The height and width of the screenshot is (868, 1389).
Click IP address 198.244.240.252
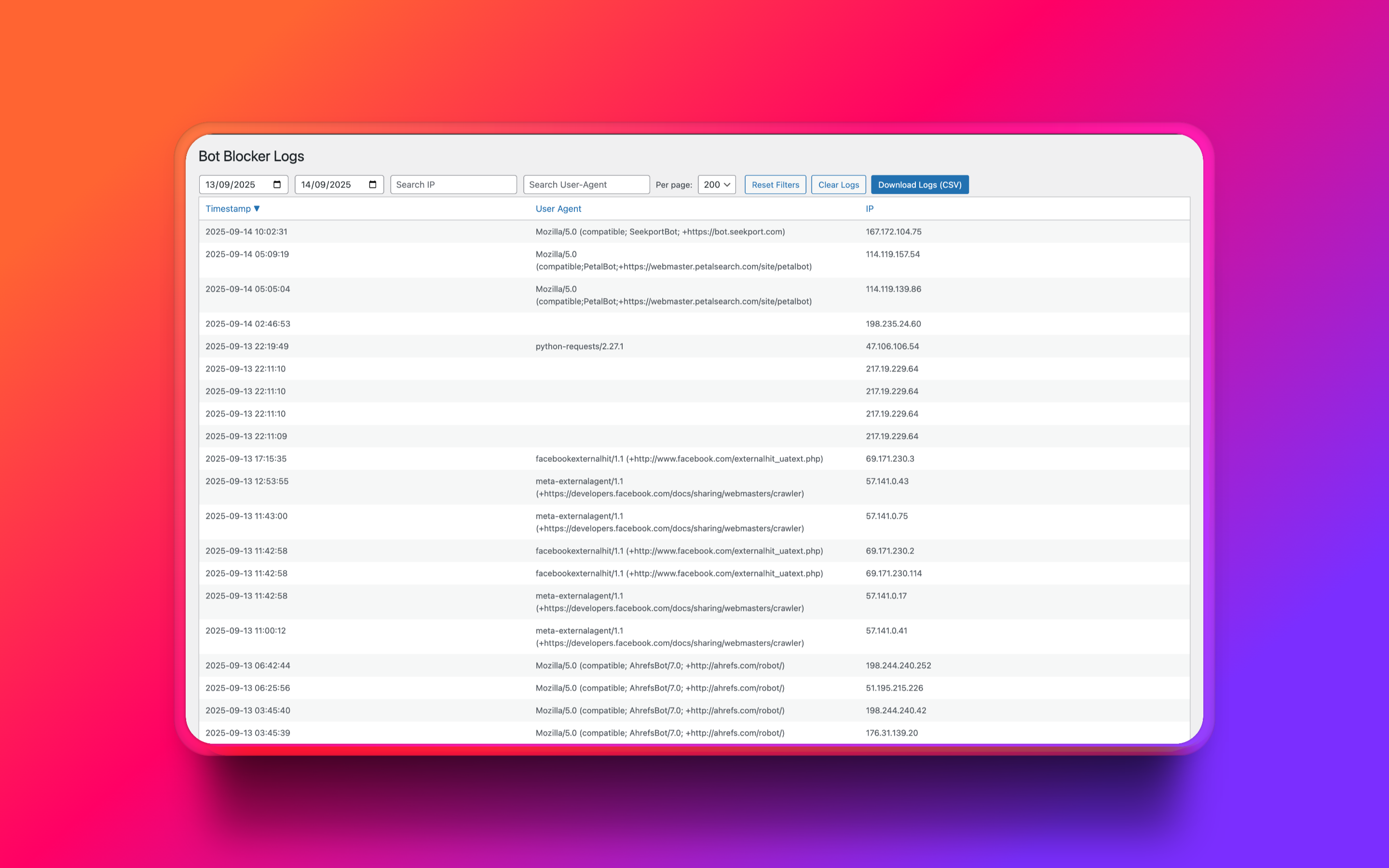pyautogui.click(x=898, y=665)
